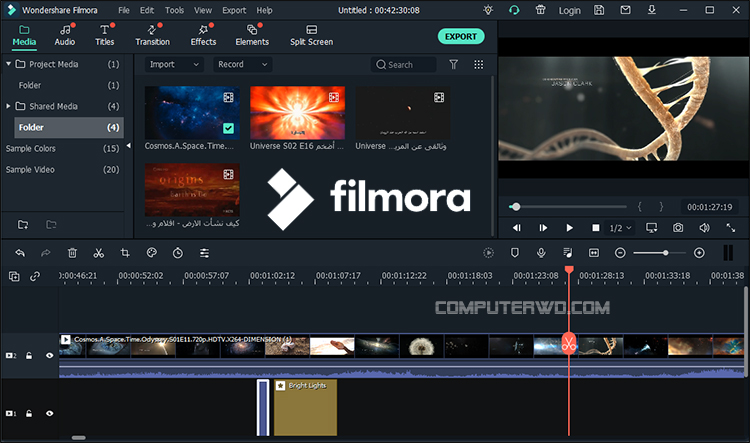Click the redo arrow in timeline toolbar
The height and width of the screenshot is (443, 750).
45,253
